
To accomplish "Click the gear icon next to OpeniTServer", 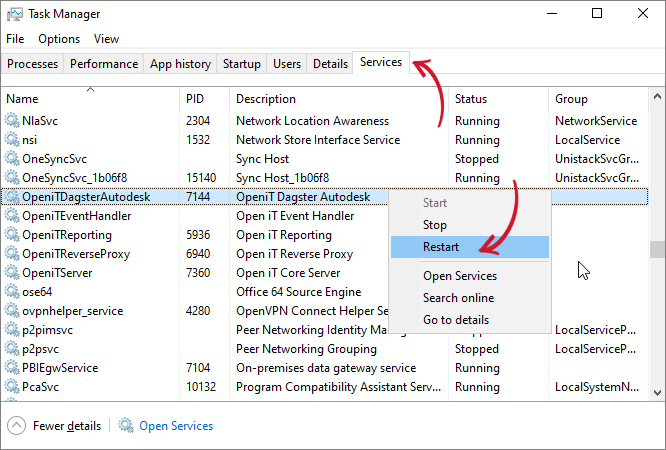I will (x=12, y=273).
